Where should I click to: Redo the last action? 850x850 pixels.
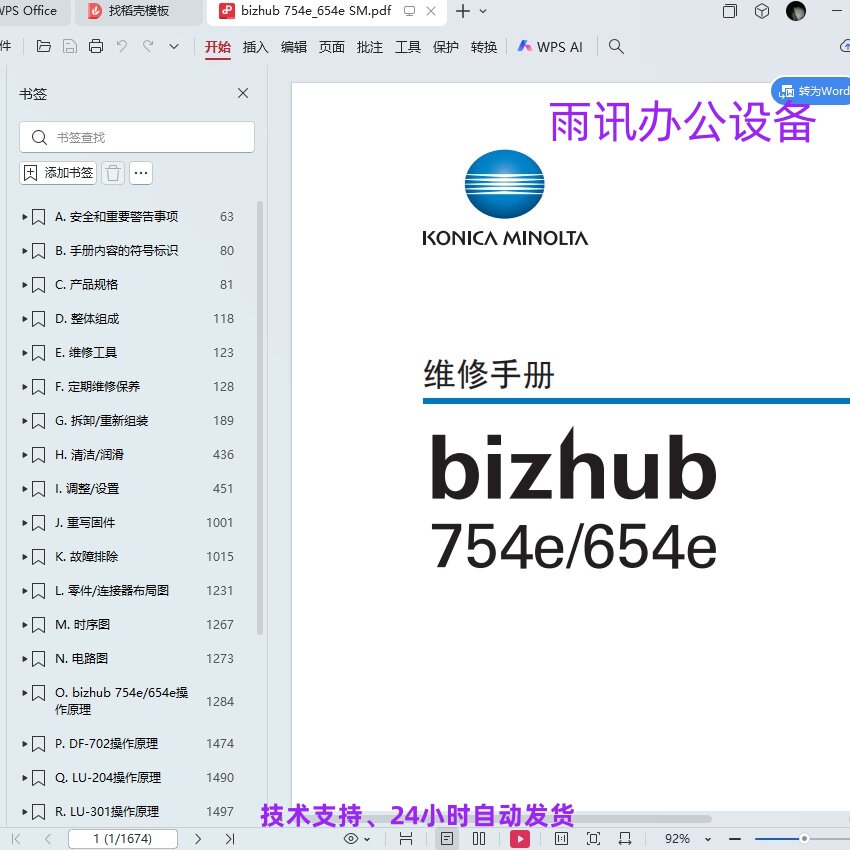[148, 47]
